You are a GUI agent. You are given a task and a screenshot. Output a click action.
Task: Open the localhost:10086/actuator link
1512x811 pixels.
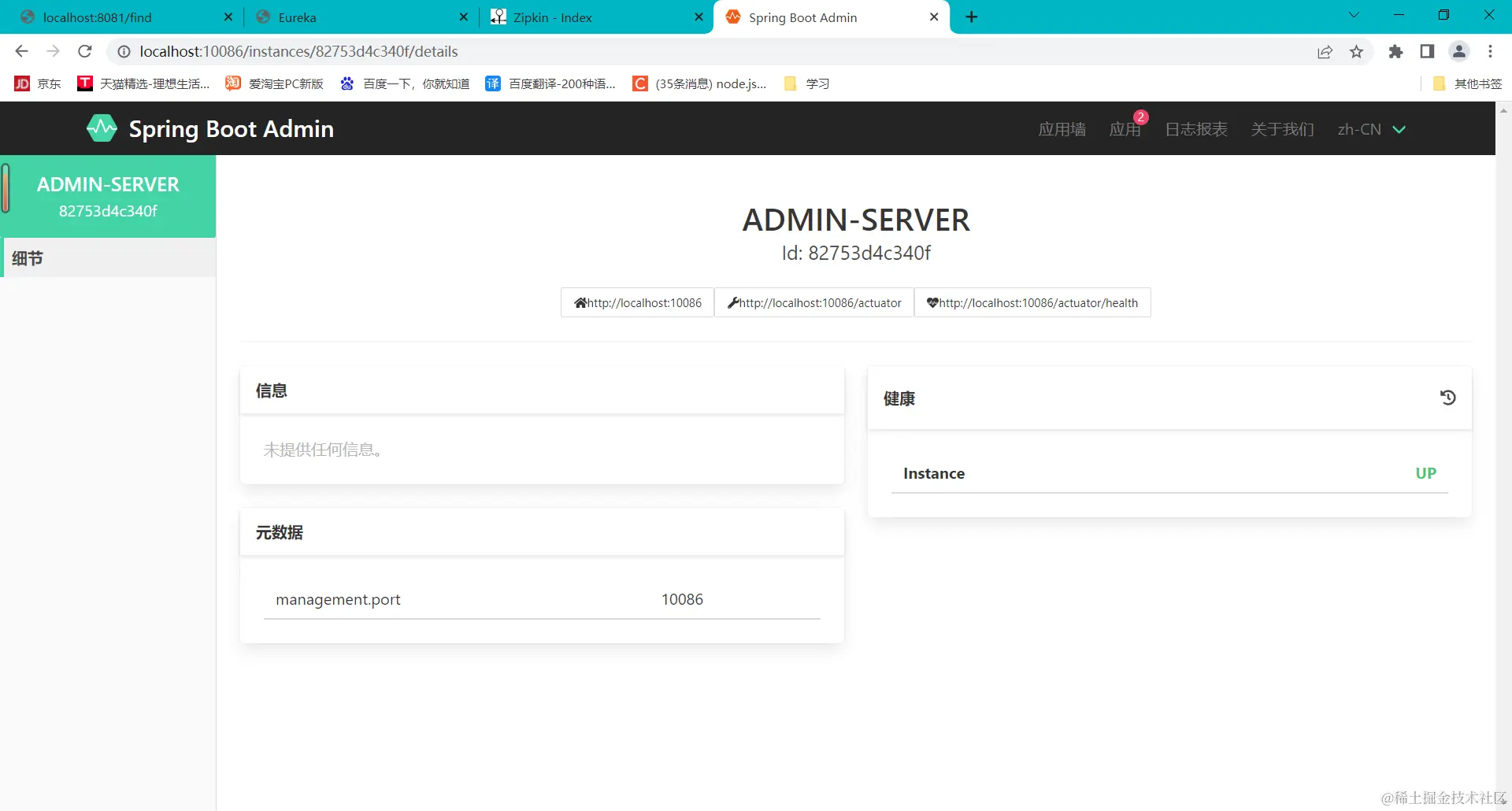814,302
